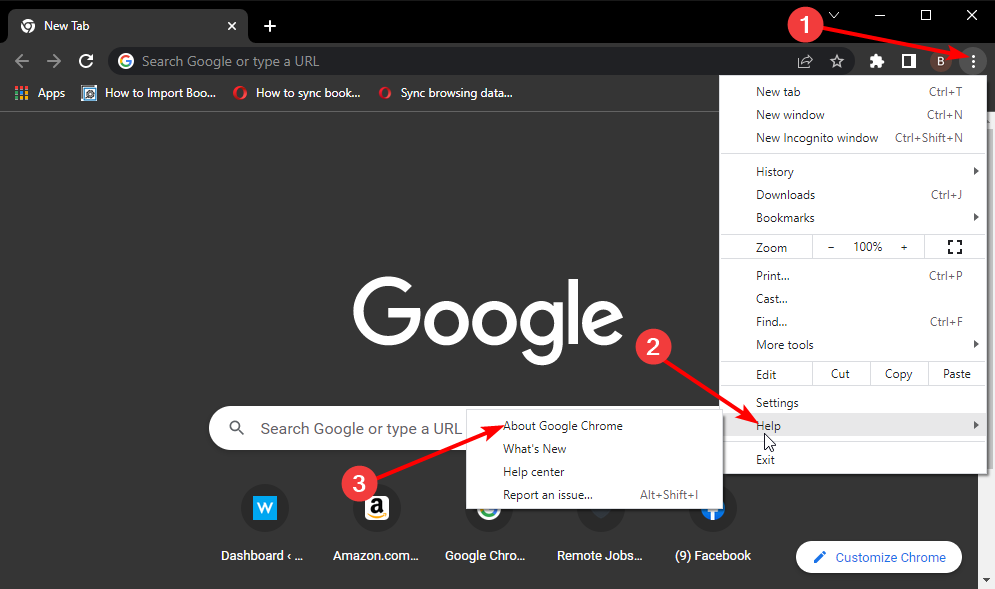
Task: Choose Exit from the menu
Action: pyautogui.click(x=853, y=460)
